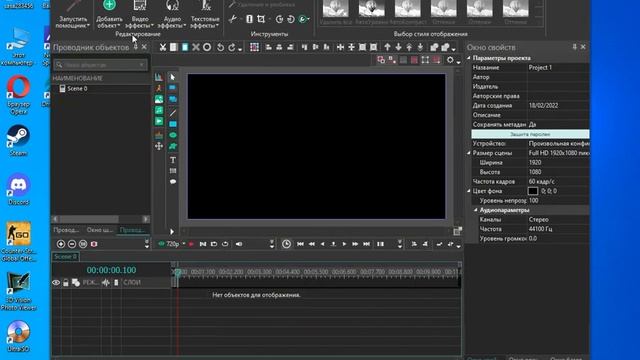Click the add audio object icon
Image resolution: width=640 pixels, height=360 pixels.
159,110
